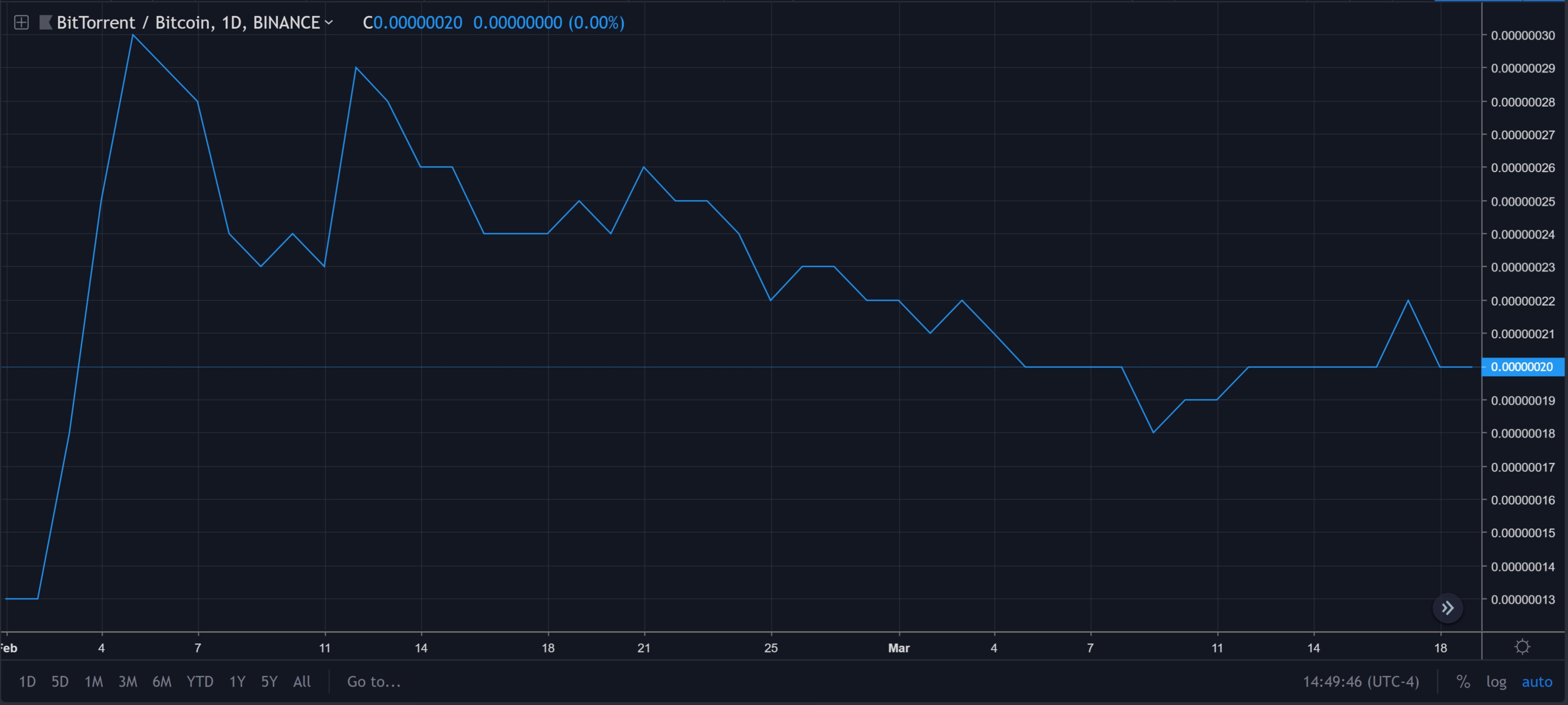Switch to the 5D interval
This screenshot has height=705, width=1568.
click(59, 682)
